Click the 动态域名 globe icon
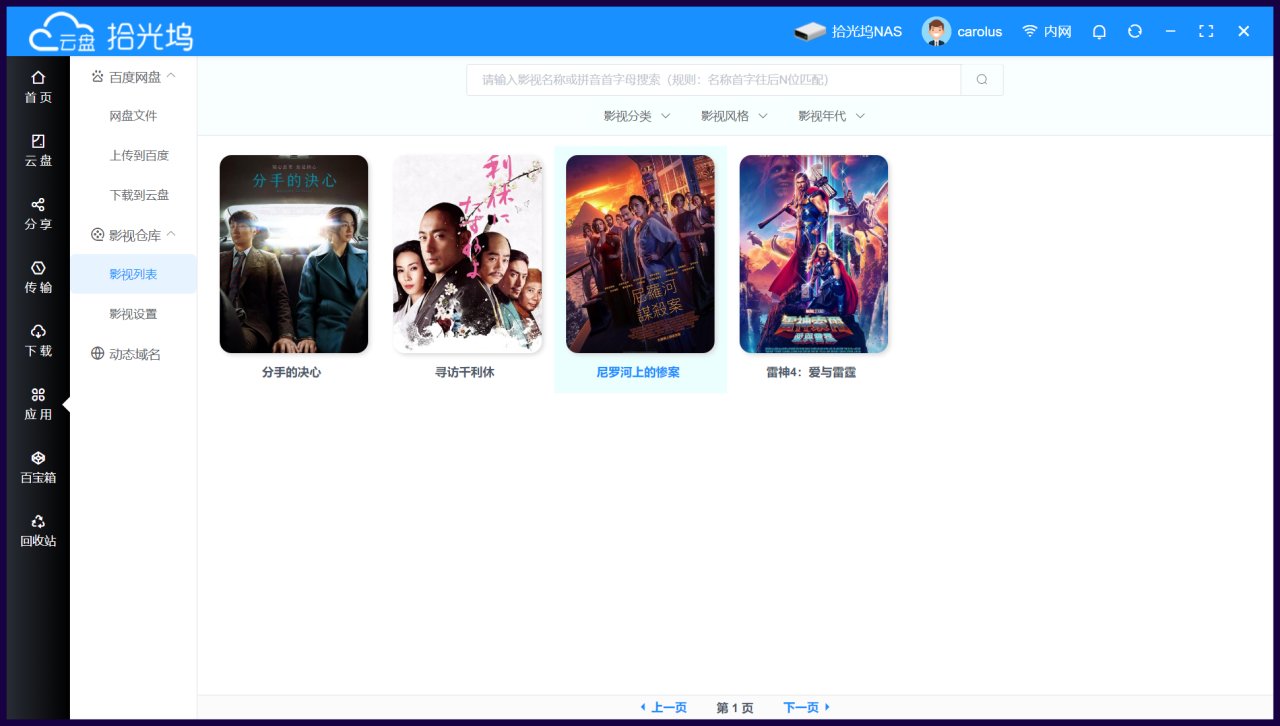The width and height of the screenshot is (1280, 726). click(x=97, y=353)
